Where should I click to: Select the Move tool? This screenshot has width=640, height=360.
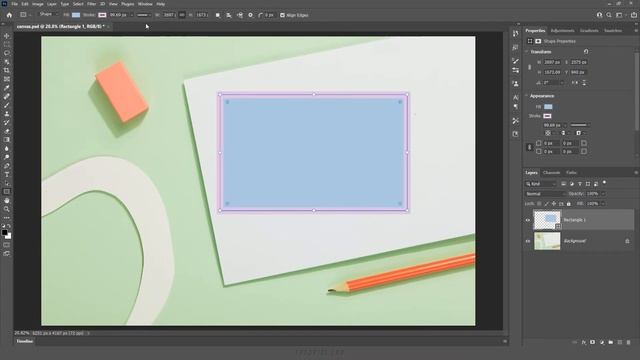(x=7, y=36)
